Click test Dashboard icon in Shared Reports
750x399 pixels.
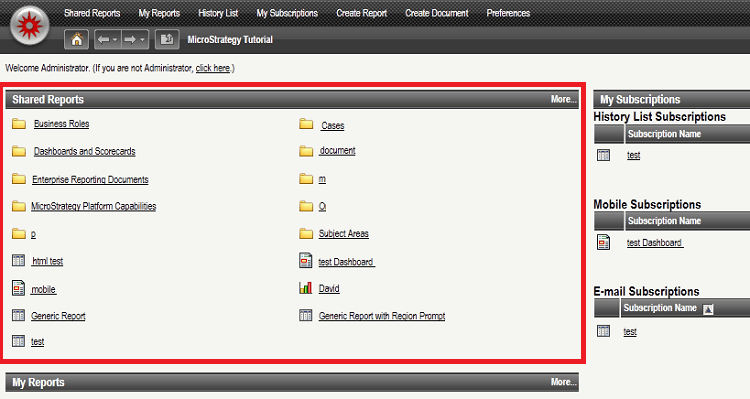[x=306, y=260]
